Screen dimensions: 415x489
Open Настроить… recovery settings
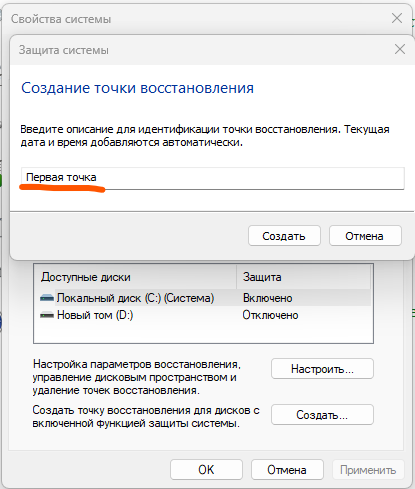(322, 369)
